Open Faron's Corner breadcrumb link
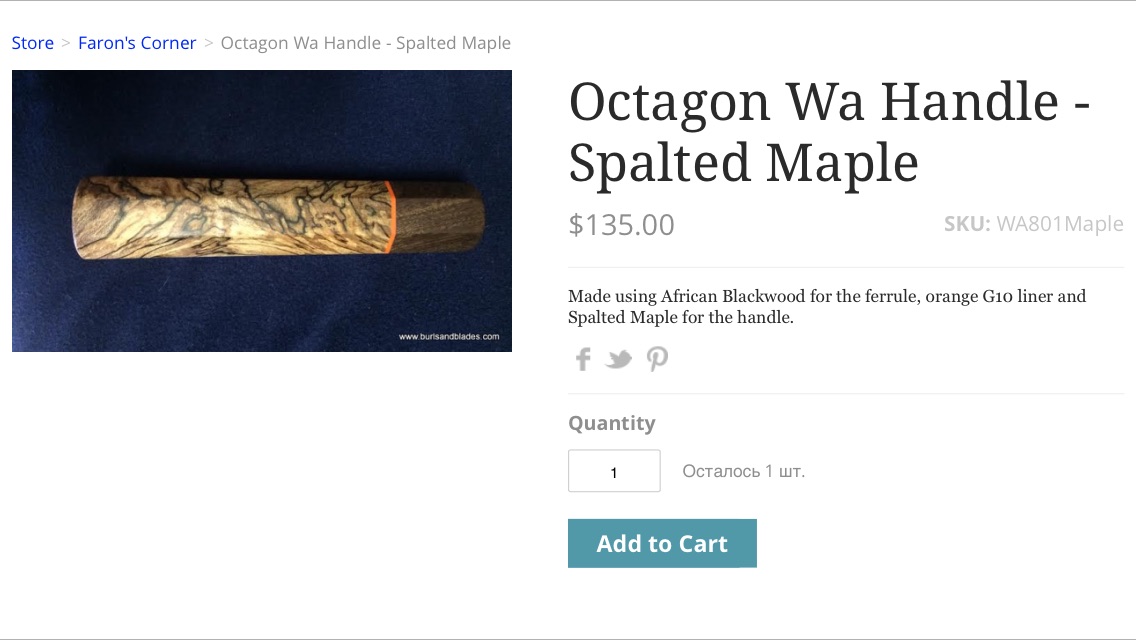The height and width of the screenshot is (640, 1136). pos(137,43)
